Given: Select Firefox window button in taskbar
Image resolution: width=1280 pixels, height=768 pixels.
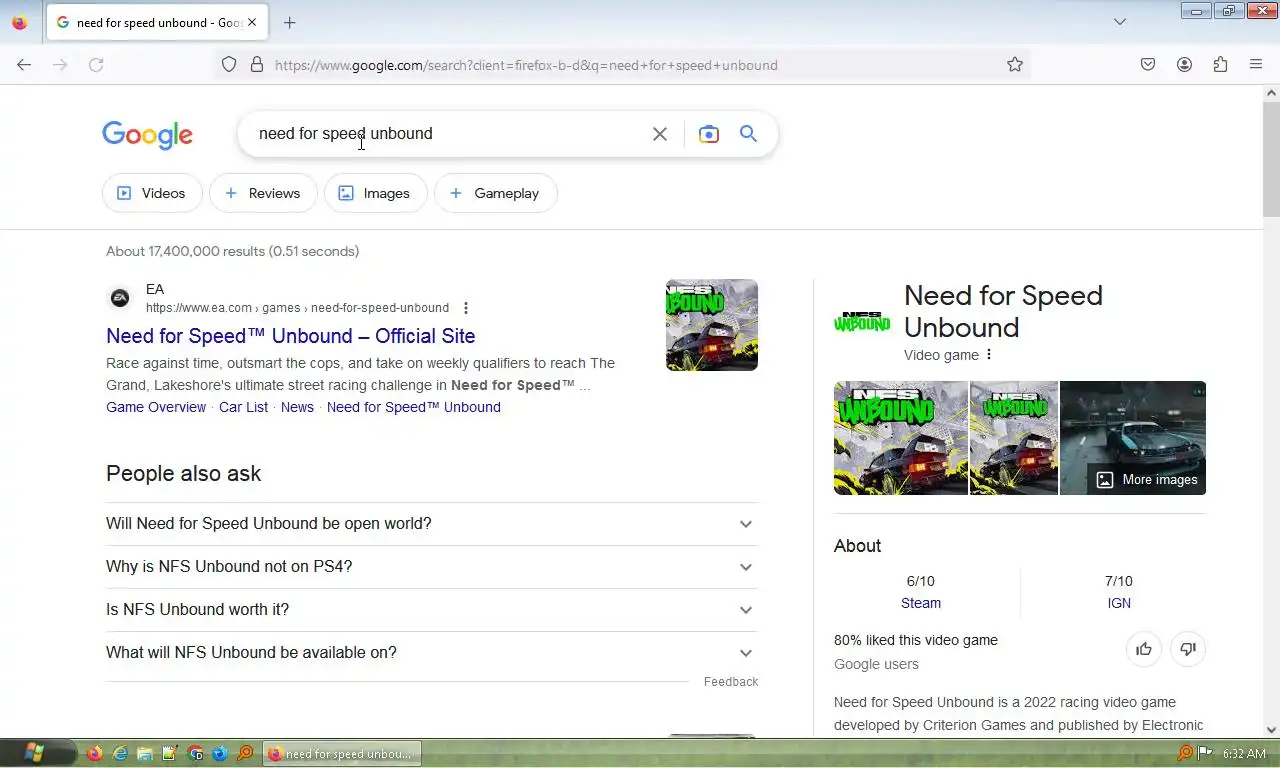Looking at the screenshot, I should click(342, 753).
